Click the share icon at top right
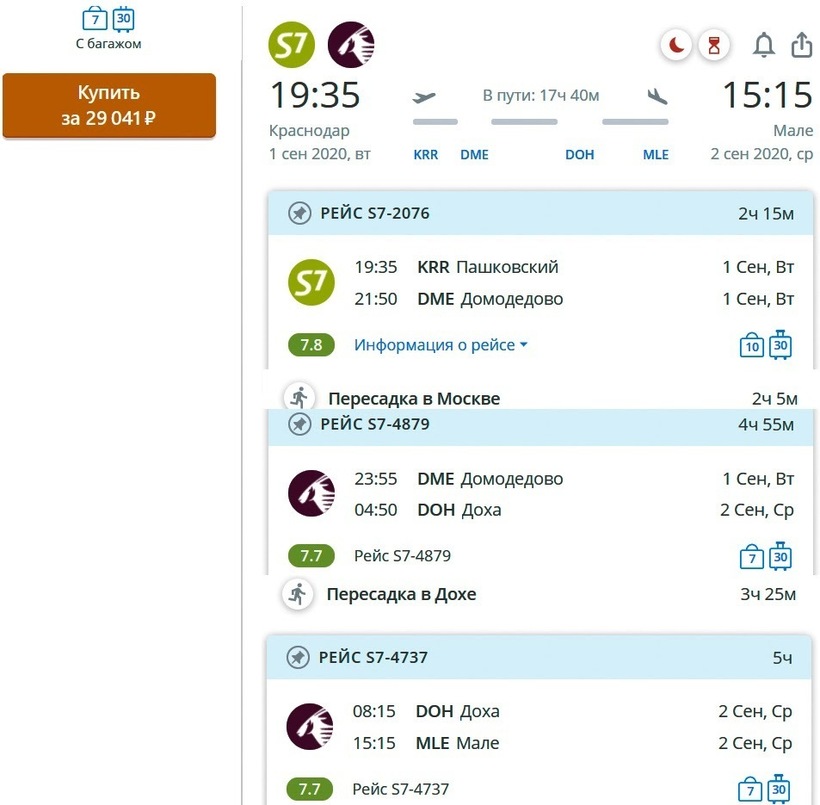This screenshot has width=820, height=805. coord(801,45)
